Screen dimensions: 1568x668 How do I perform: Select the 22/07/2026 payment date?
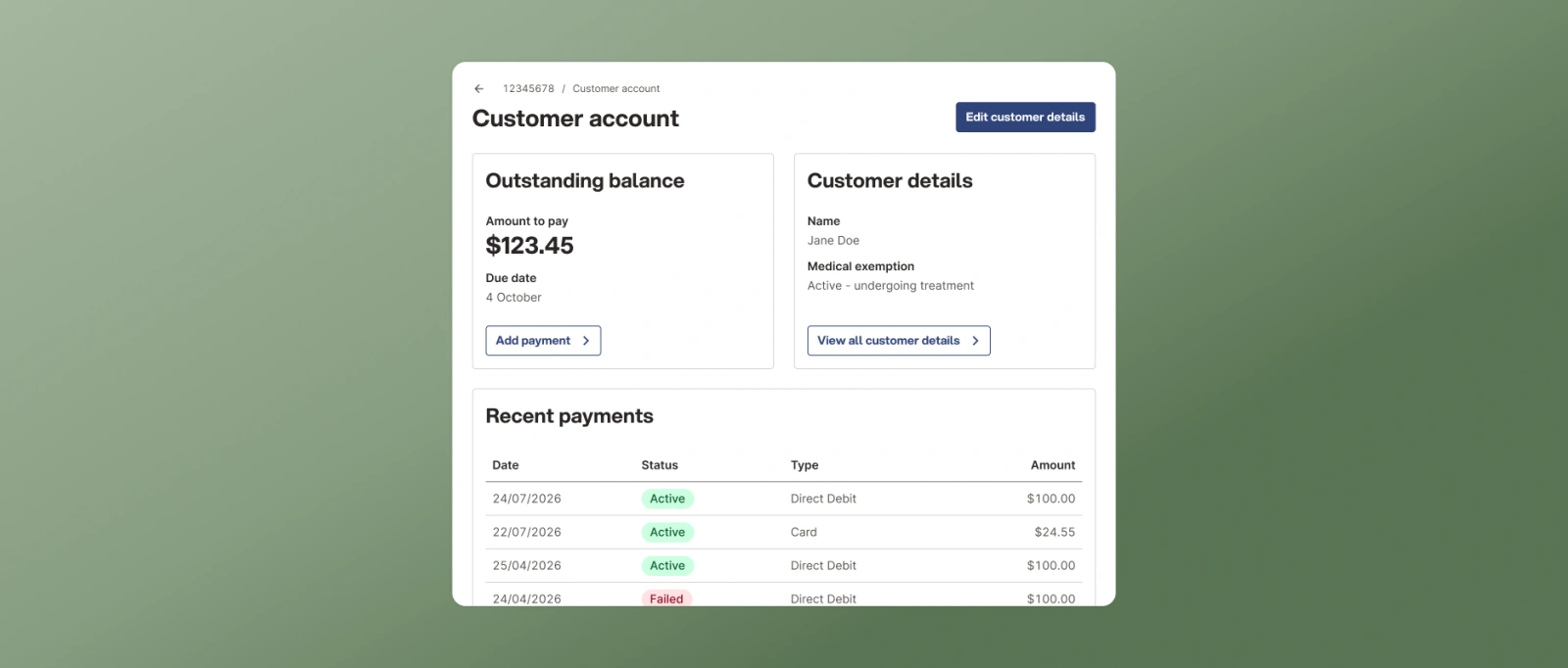[527, 532]
